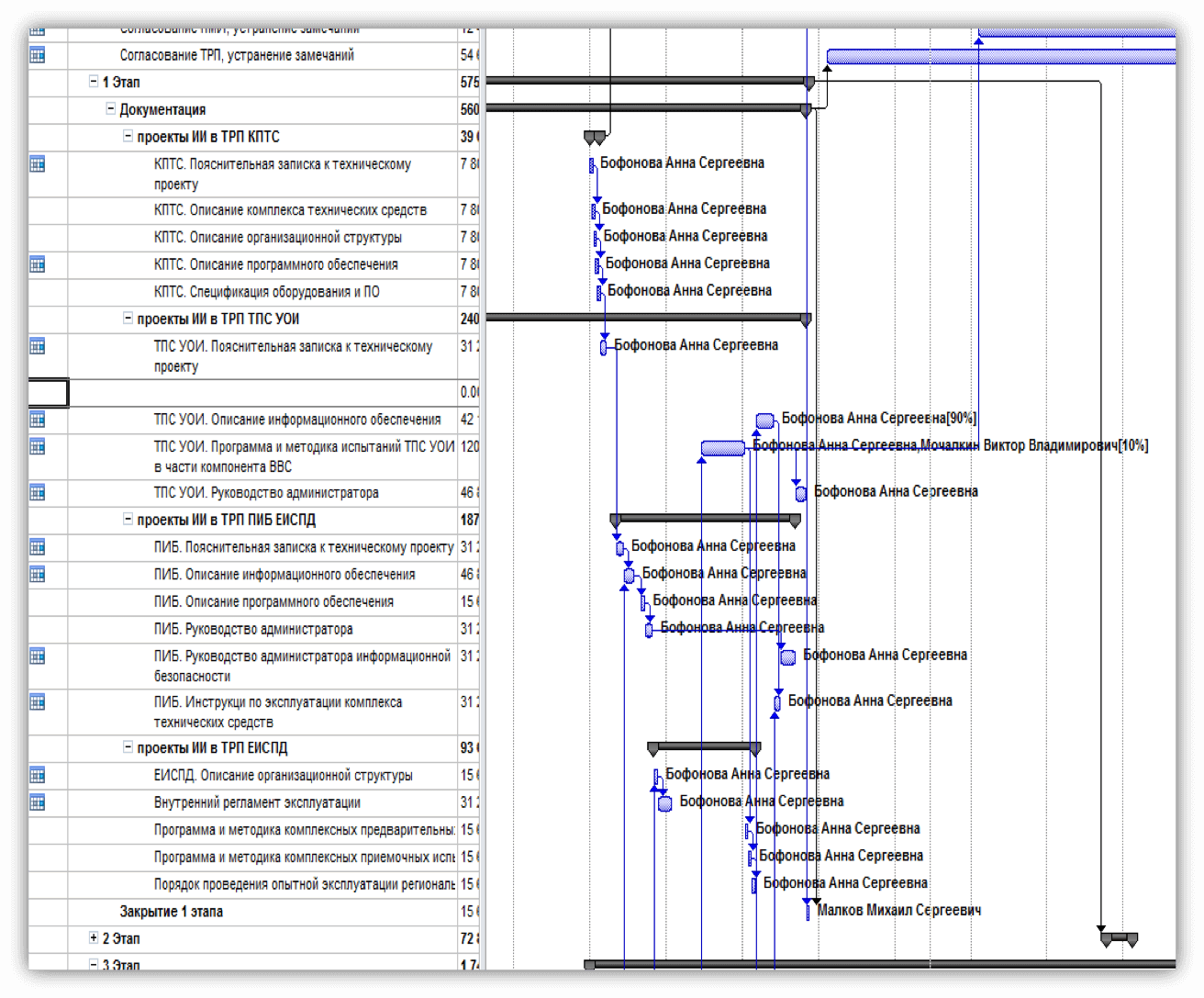This screenshot has width=1204, height=998.
Task: Select task Согласование ТРП, устранение замечаний
Action: click(x=237, y=55)
